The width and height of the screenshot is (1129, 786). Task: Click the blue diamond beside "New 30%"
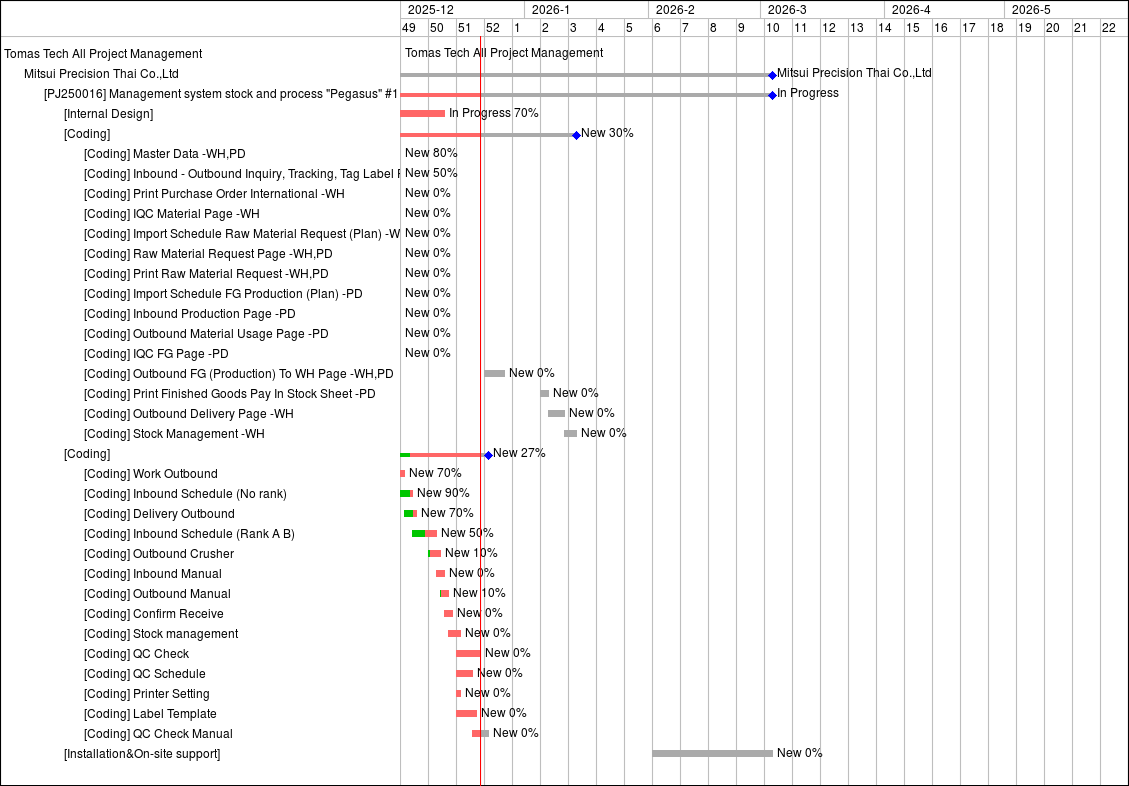(576, 134)
